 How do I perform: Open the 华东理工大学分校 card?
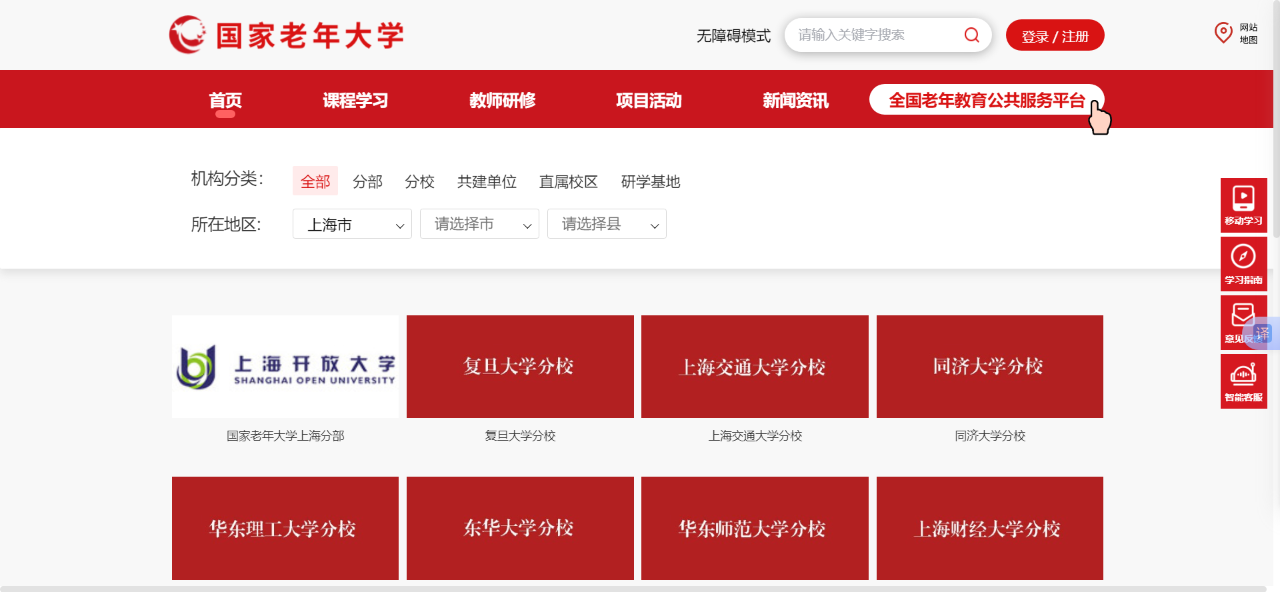[x=285, y=528]
